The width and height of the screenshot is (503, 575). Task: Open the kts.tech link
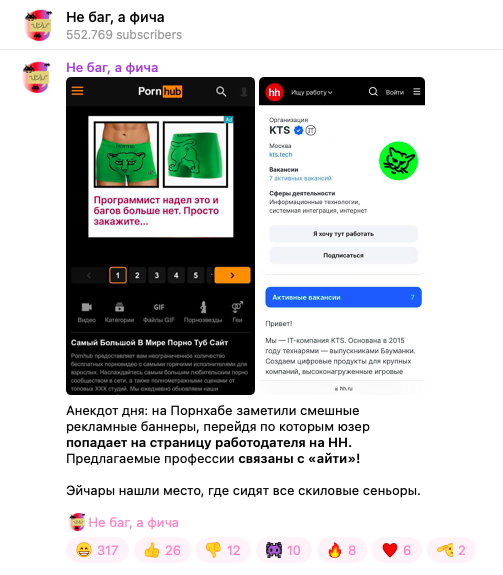(x=280, y=154)
